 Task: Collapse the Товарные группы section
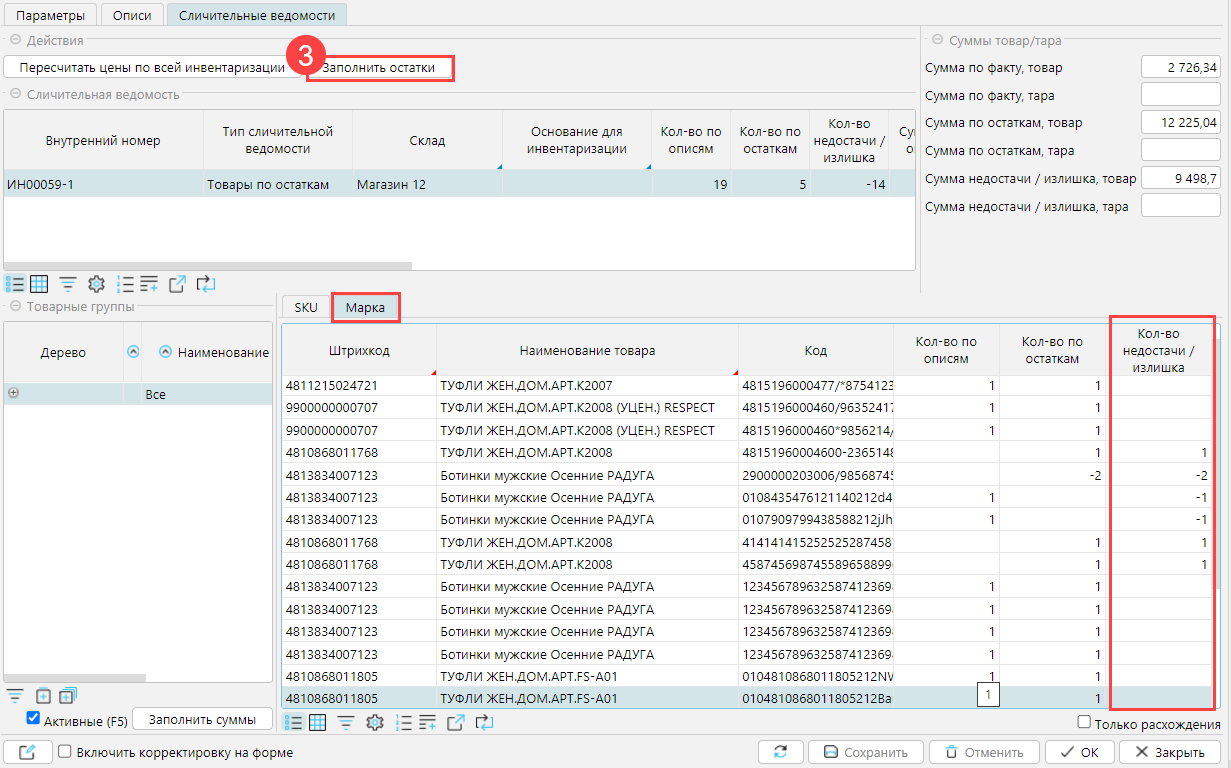(x=15, y=306)
